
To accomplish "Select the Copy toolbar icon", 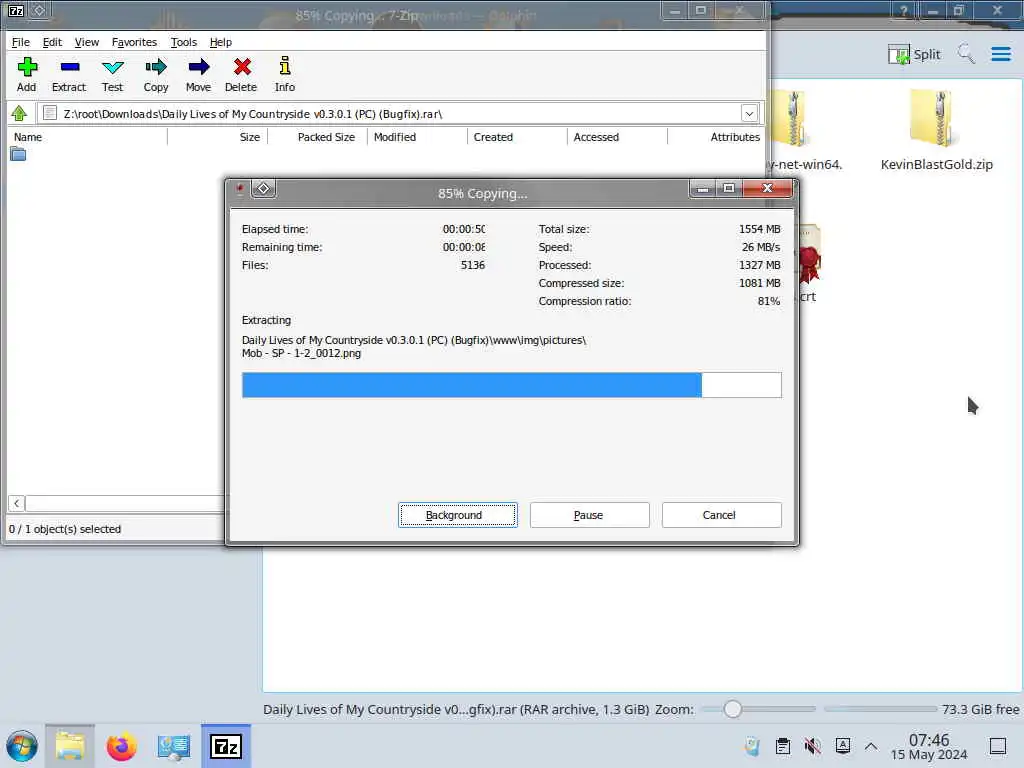I will pos(156,74).
